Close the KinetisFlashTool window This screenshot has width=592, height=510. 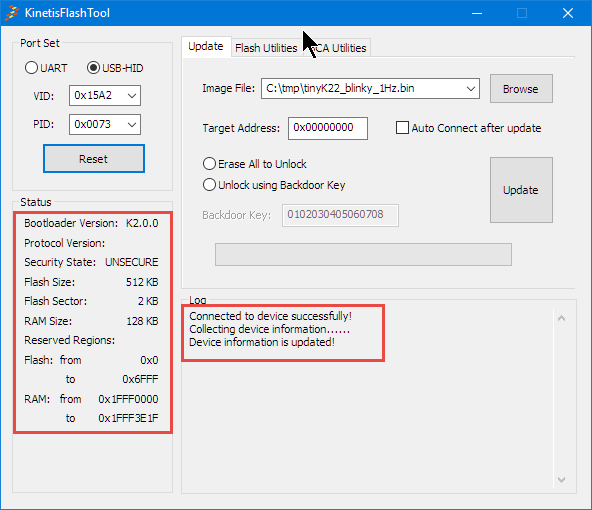coord(568,13)
